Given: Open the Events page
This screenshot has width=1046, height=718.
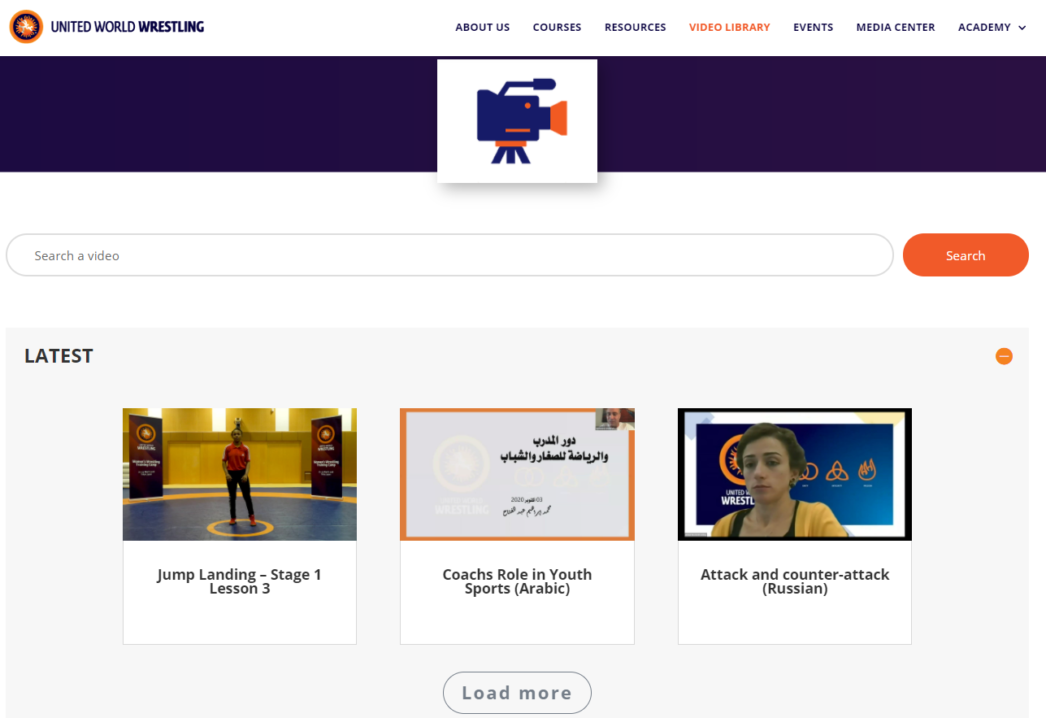Looking at the screenshot, I should 813,27.
